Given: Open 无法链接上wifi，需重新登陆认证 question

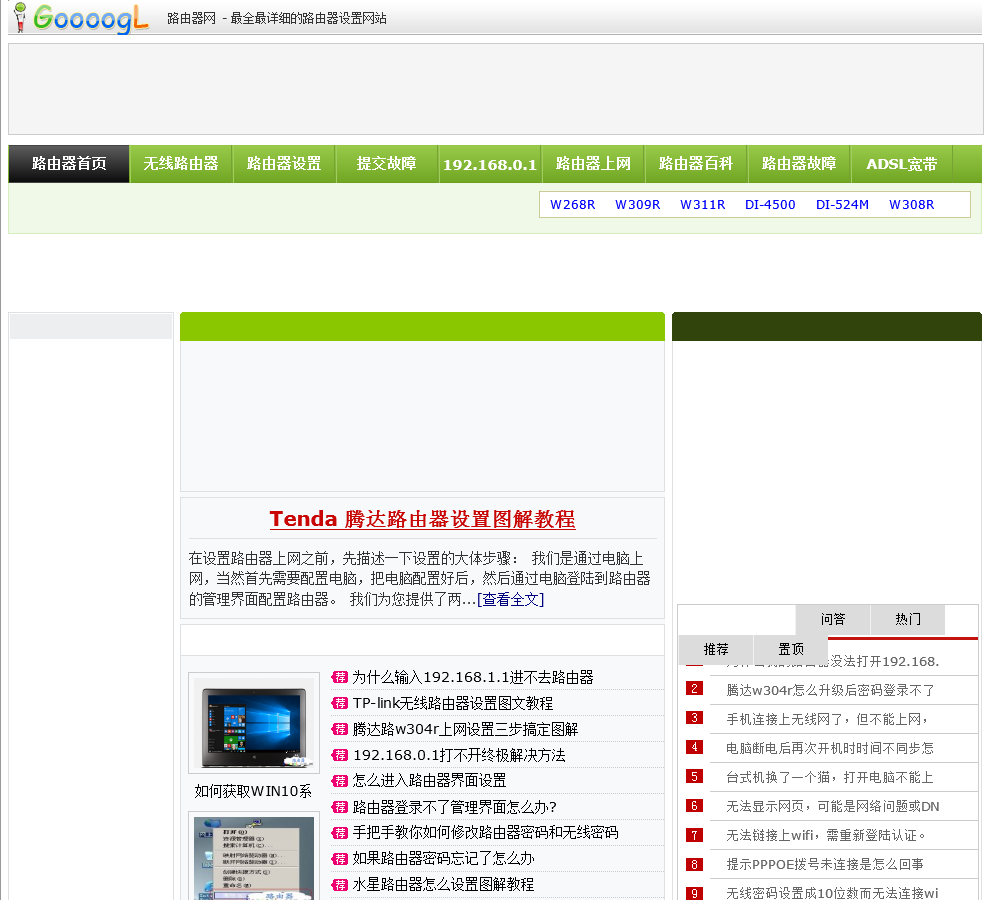Looking at the screenshot, I should pos(826,836).
